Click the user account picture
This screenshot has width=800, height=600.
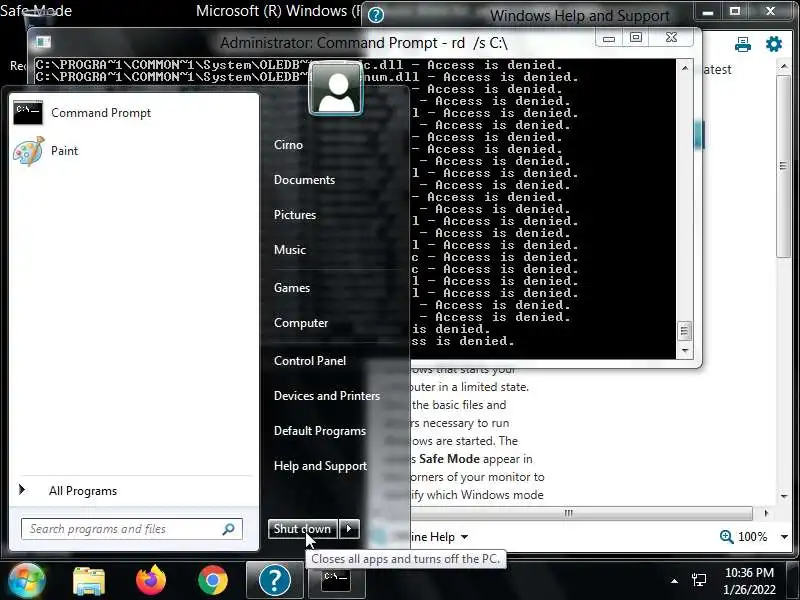336,89
